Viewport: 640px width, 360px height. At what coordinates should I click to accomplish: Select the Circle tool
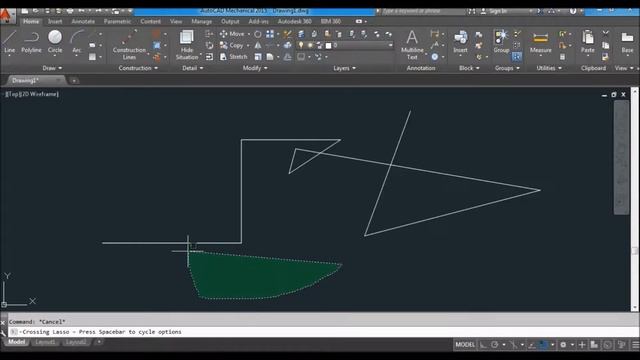tap(55, 42)
